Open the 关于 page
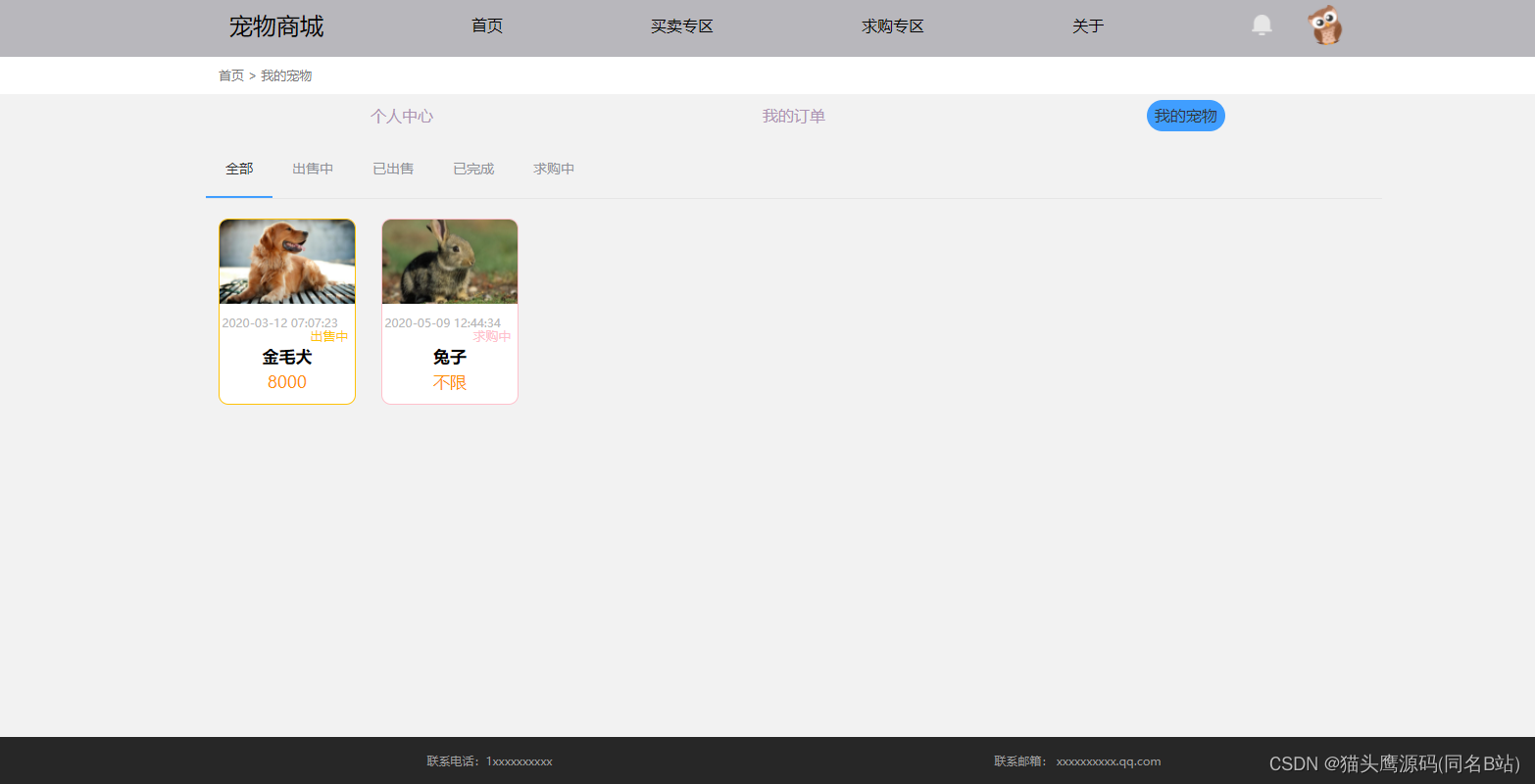 [1087, 26]
